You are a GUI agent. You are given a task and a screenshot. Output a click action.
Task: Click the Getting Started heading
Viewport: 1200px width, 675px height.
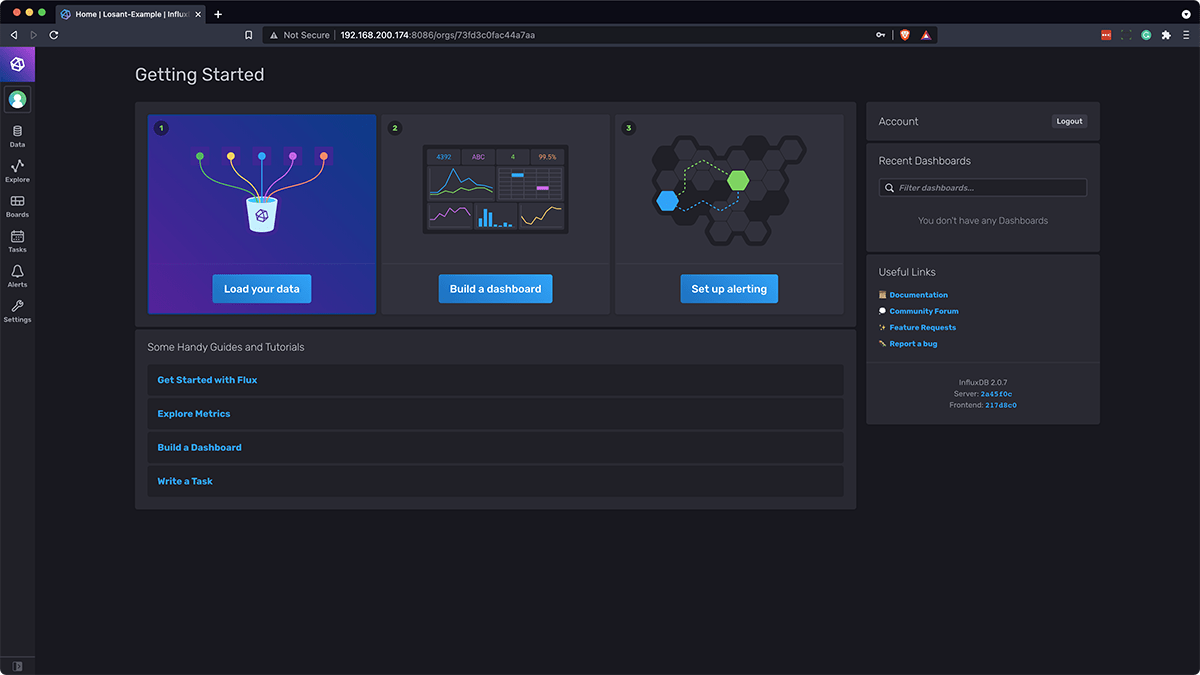coord(200,75)
